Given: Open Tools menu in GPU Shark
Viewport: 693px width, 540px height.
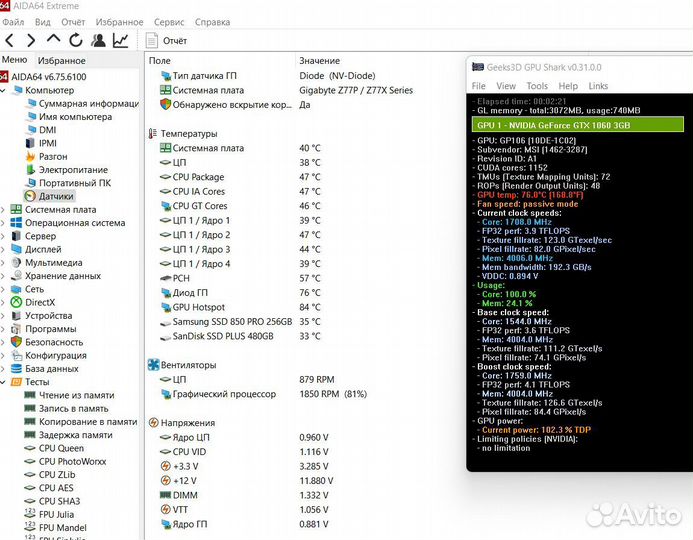Looking at the screenshot, I should (x=537, y=86).
